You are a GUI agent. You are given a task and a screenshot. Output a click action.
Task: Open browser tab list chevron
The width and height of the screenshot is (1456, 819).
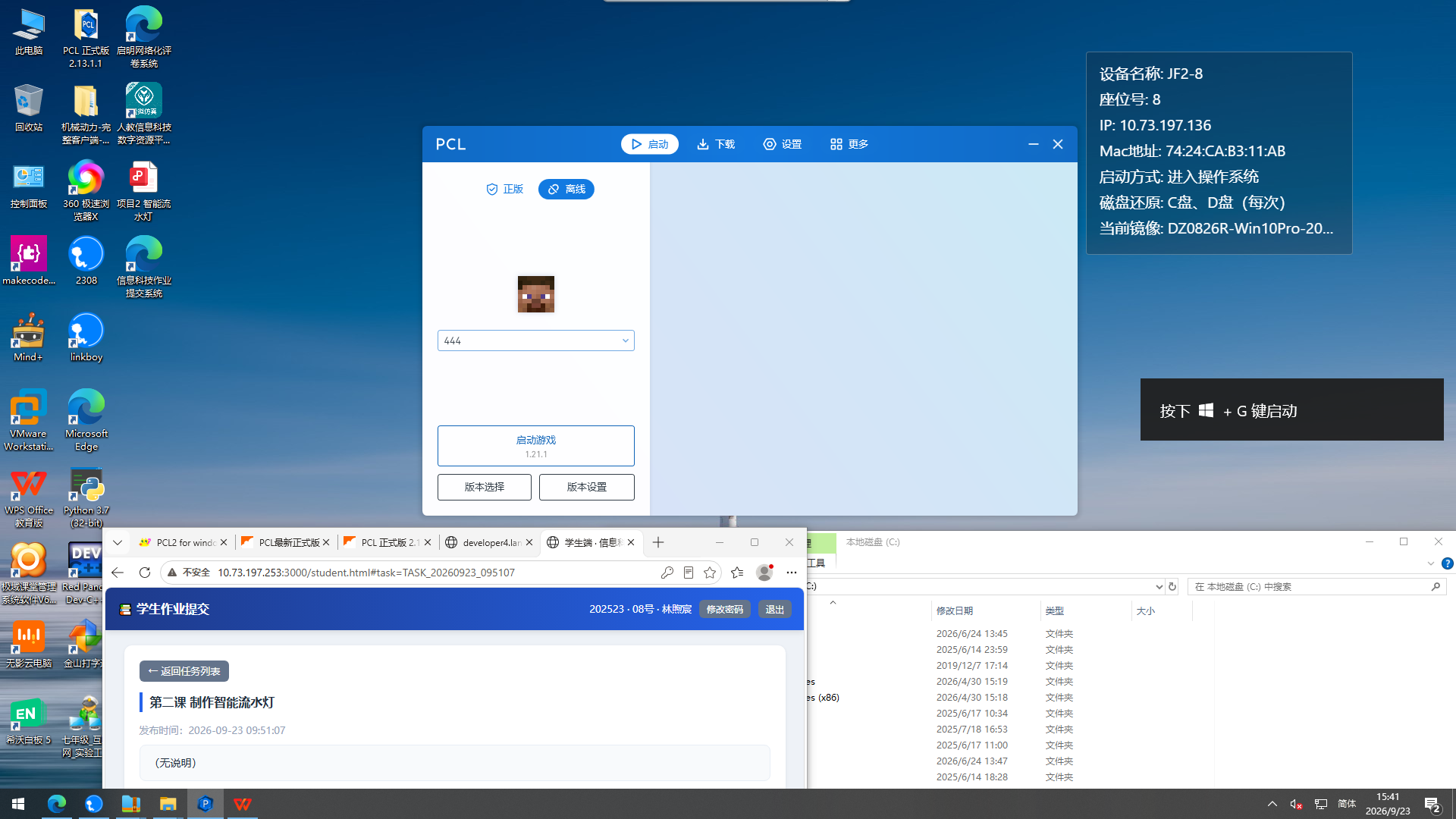point(118,542)
